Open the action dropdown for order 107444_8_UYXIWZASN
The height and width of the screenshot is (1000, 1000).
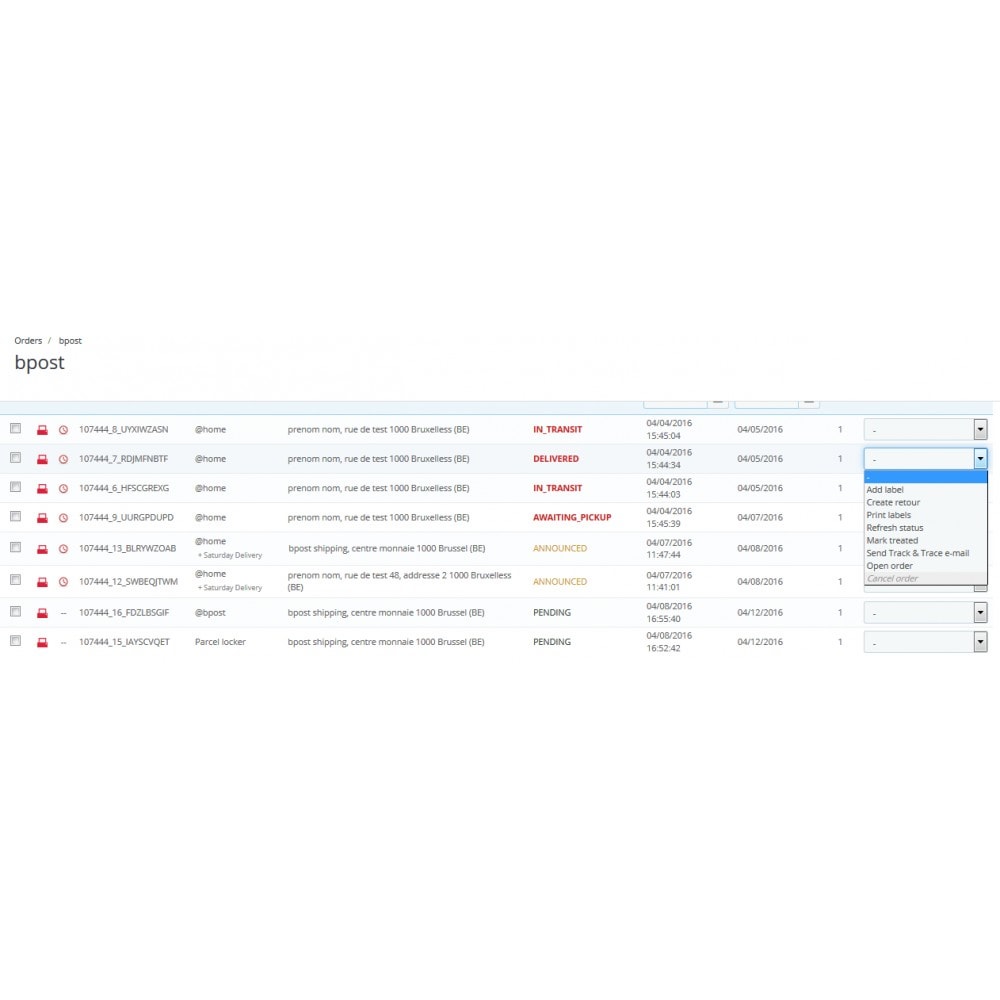click(x=925, y=429)
